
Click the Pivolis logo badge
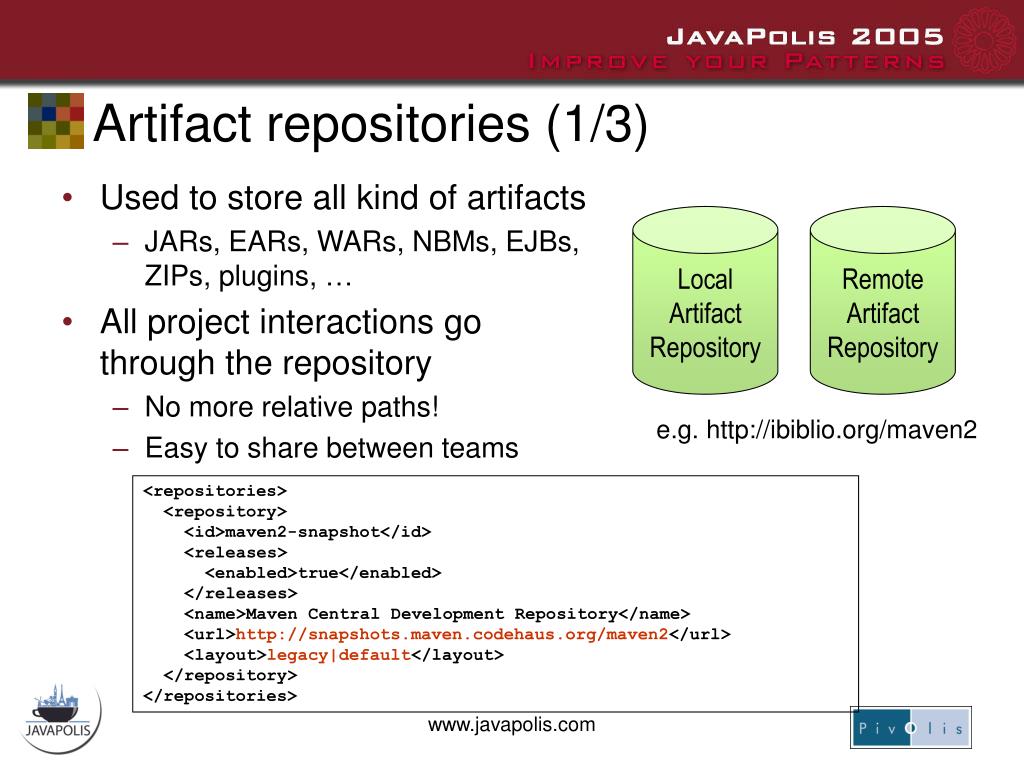pyautogui.click(x=911, y=728)
